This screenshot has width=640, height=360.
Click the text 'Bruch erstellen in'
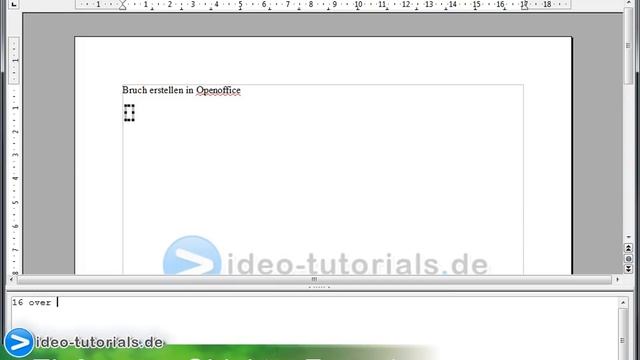[158, 90]
